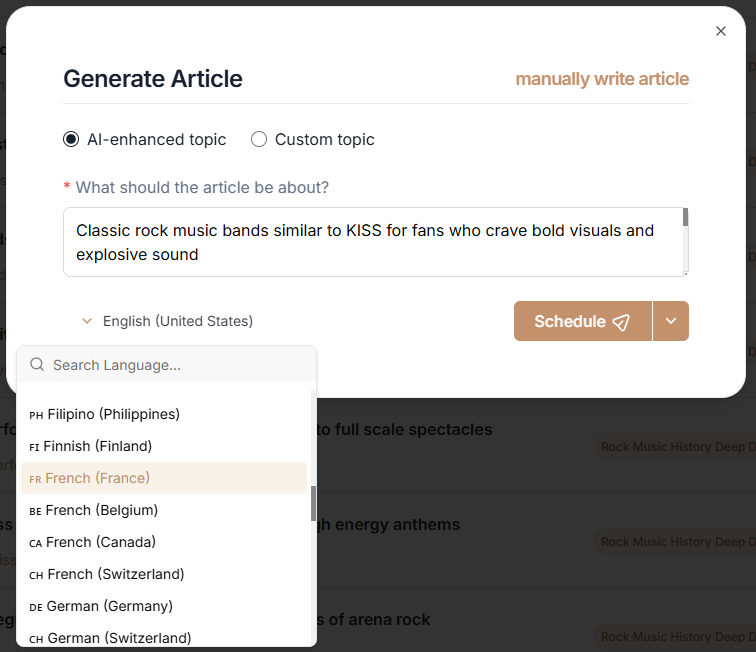Click the language list scrollbar thumb

(313, 503)
